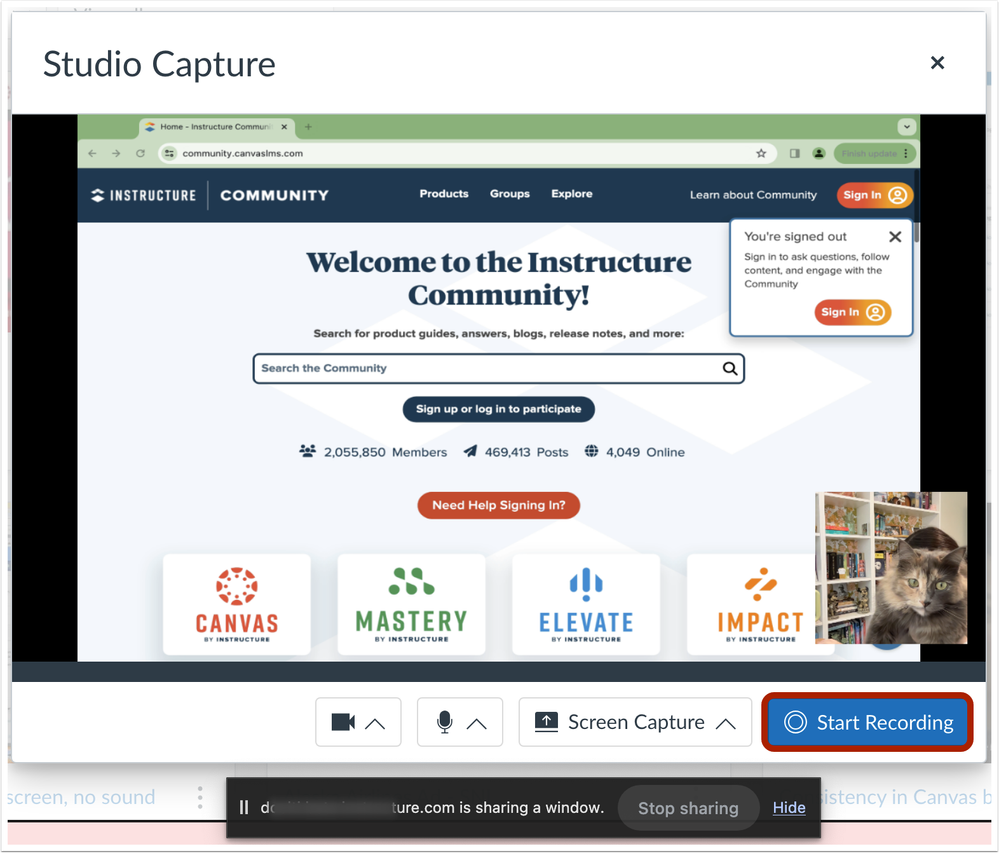Viewport: 999px width, 853px height.
Task: Select the webcam cat preview thumbnail
Action: click(x=891, y=568)
